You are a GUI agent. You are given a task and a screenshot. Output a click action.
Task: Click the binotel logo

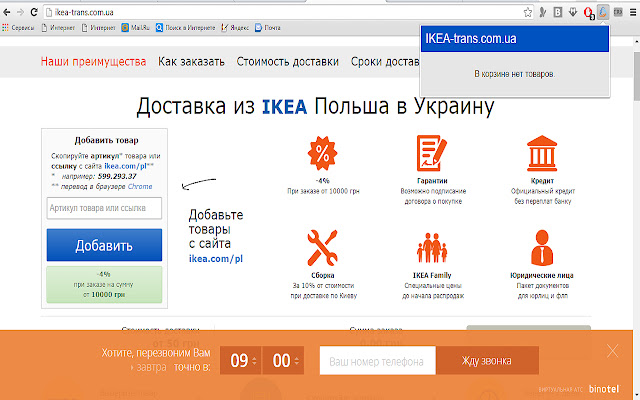click(x=604, y=389)
